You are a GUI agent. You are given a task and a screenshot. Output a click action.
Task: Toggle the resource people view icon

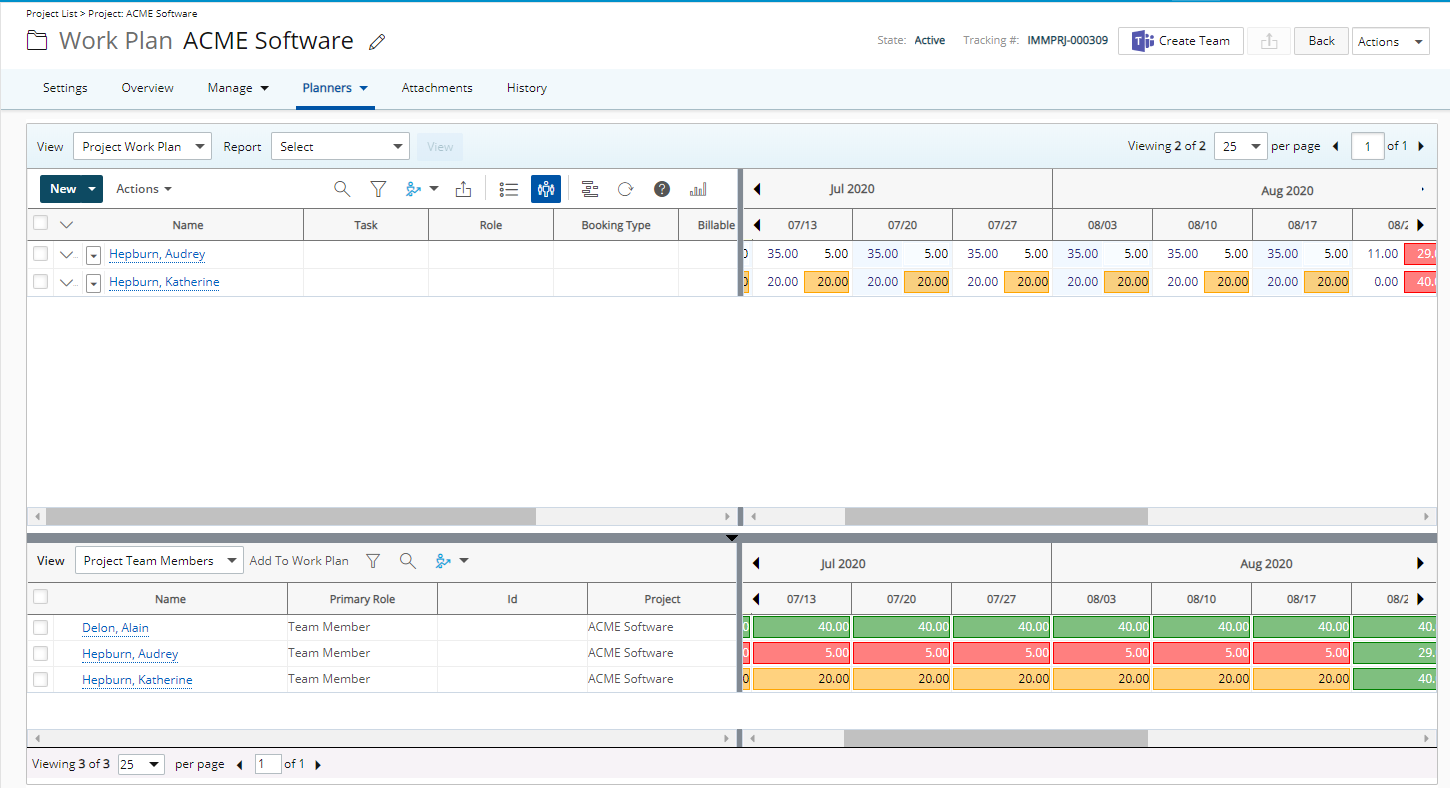click(545, 189)
